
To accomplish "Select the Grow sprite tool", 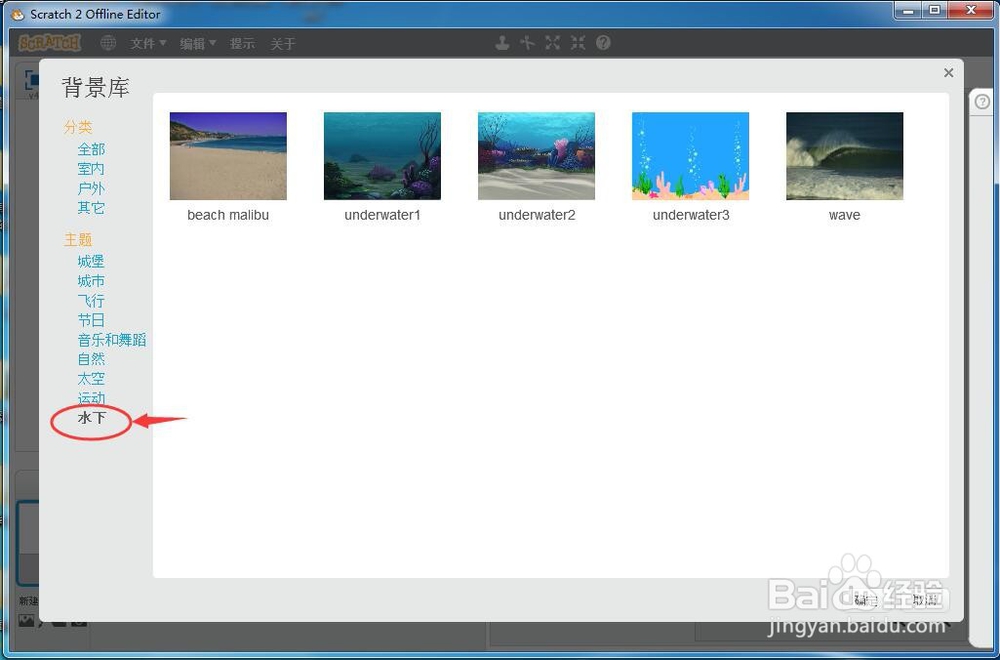I will point(552,43).
